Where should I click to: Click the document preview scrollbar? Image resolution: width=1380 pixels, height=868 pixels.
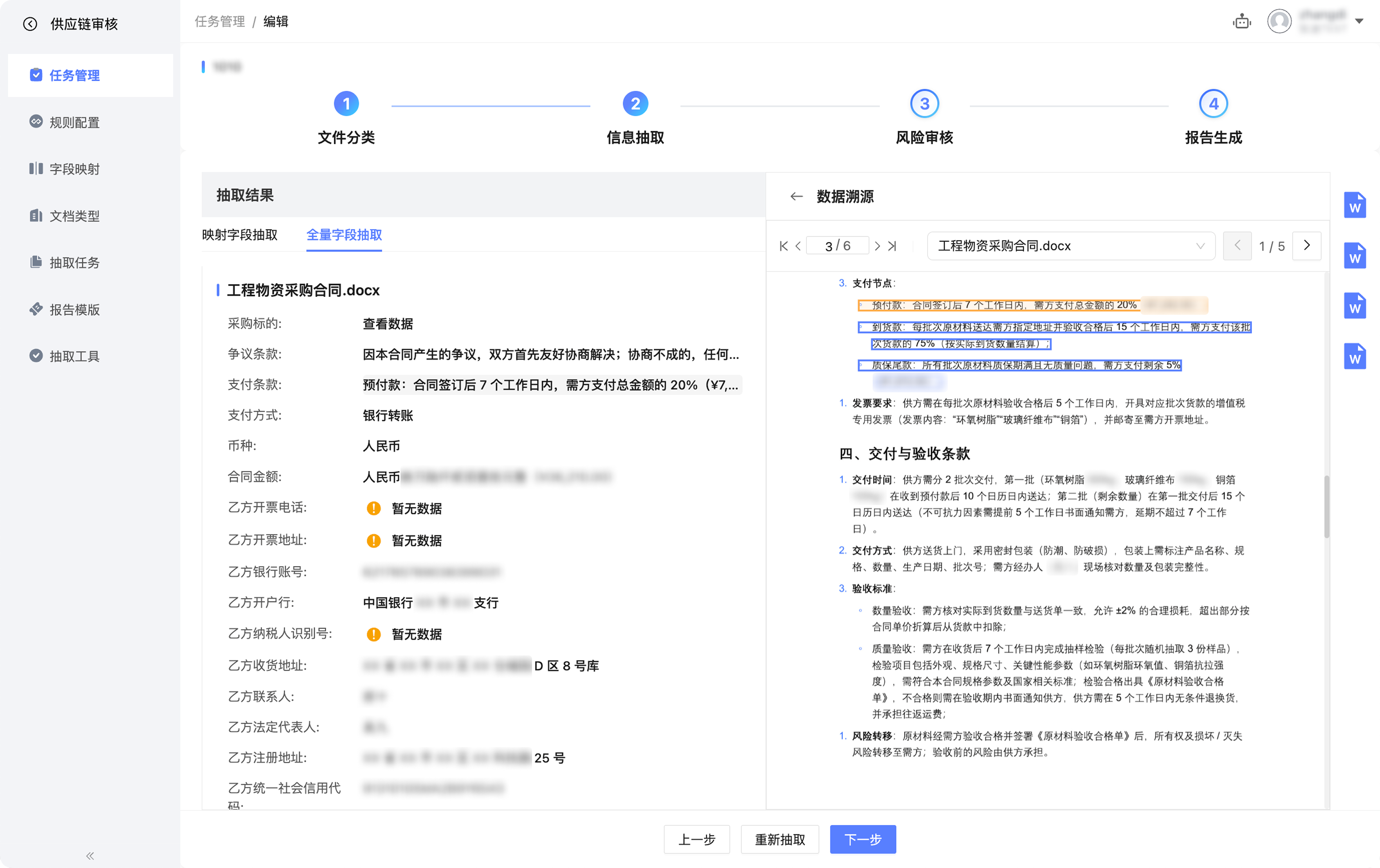pyautogui.click(x=1326, y=506)
